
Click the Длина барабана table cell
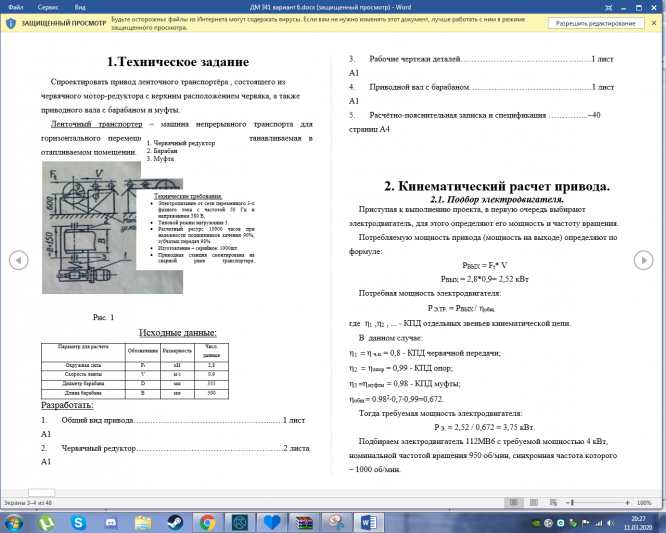point(83,393)
